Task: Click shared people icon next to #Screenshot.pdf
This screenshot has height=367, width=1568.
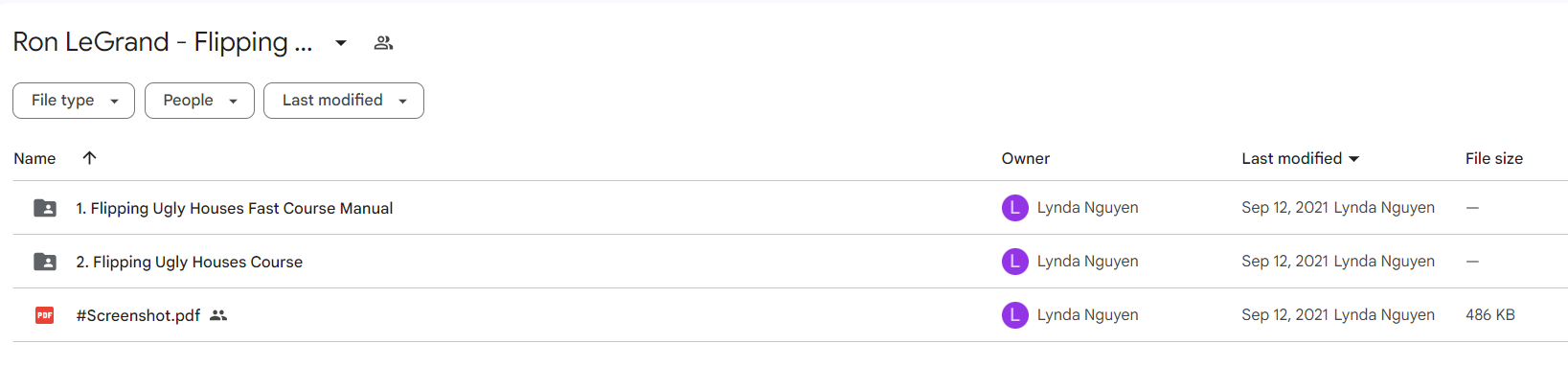Action: (x=218, y=315)
